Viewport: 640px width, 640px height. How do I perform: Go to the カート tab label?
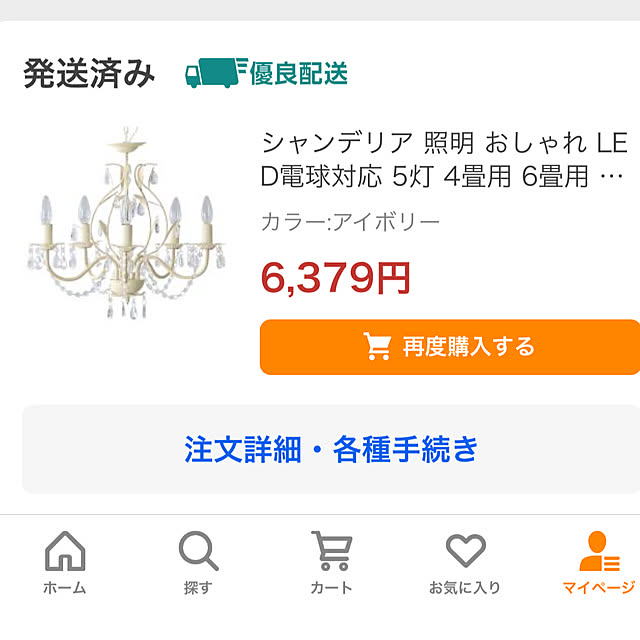(331, 588)
